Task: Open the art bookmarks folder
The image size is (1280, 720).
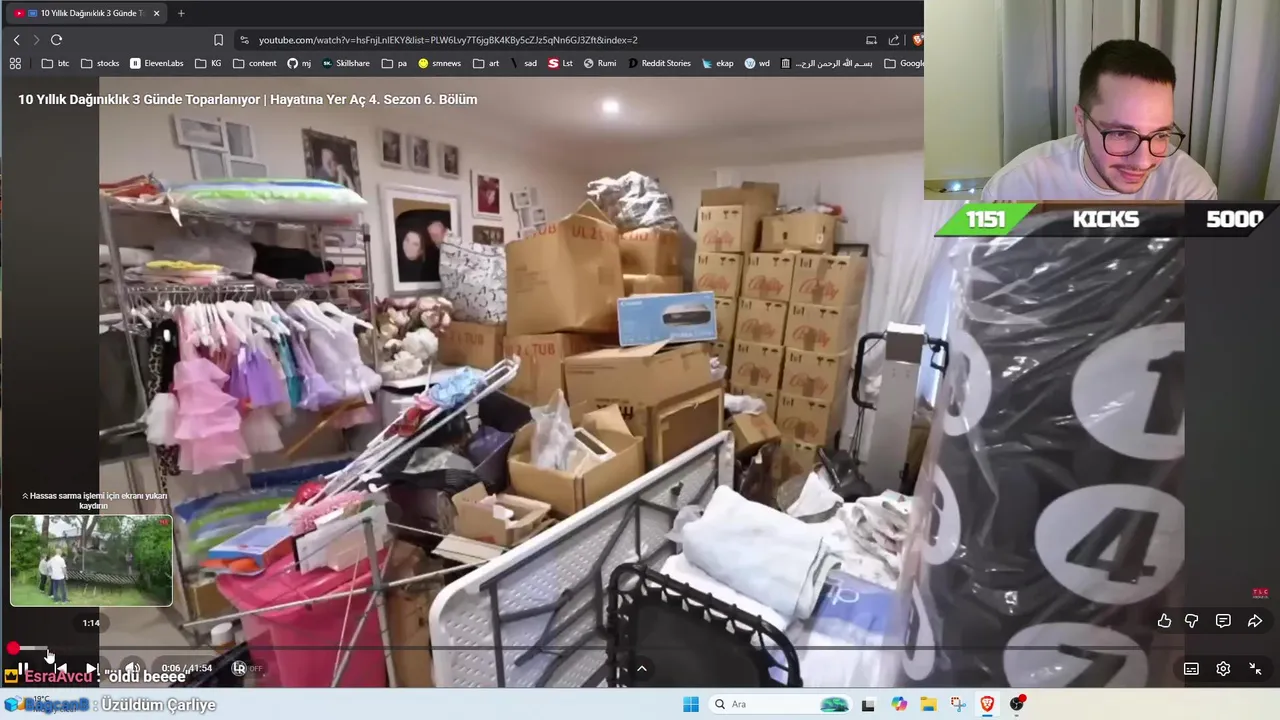Action: point(486,63)
